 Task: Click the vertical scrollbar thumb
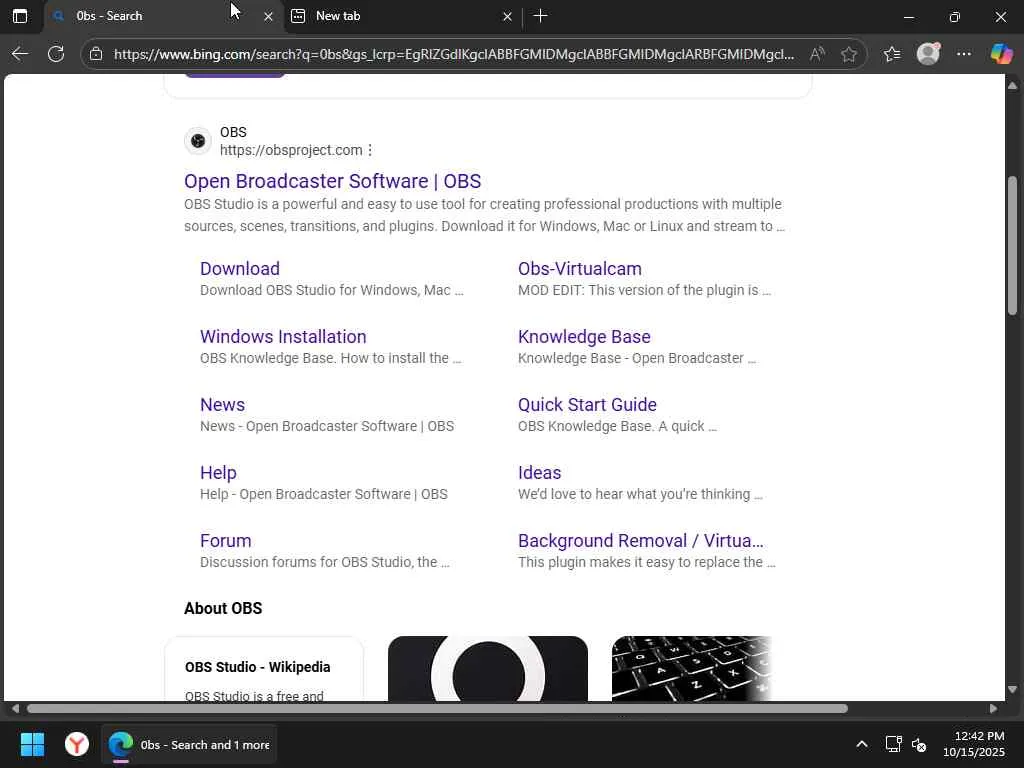[x=1013, y=246]
